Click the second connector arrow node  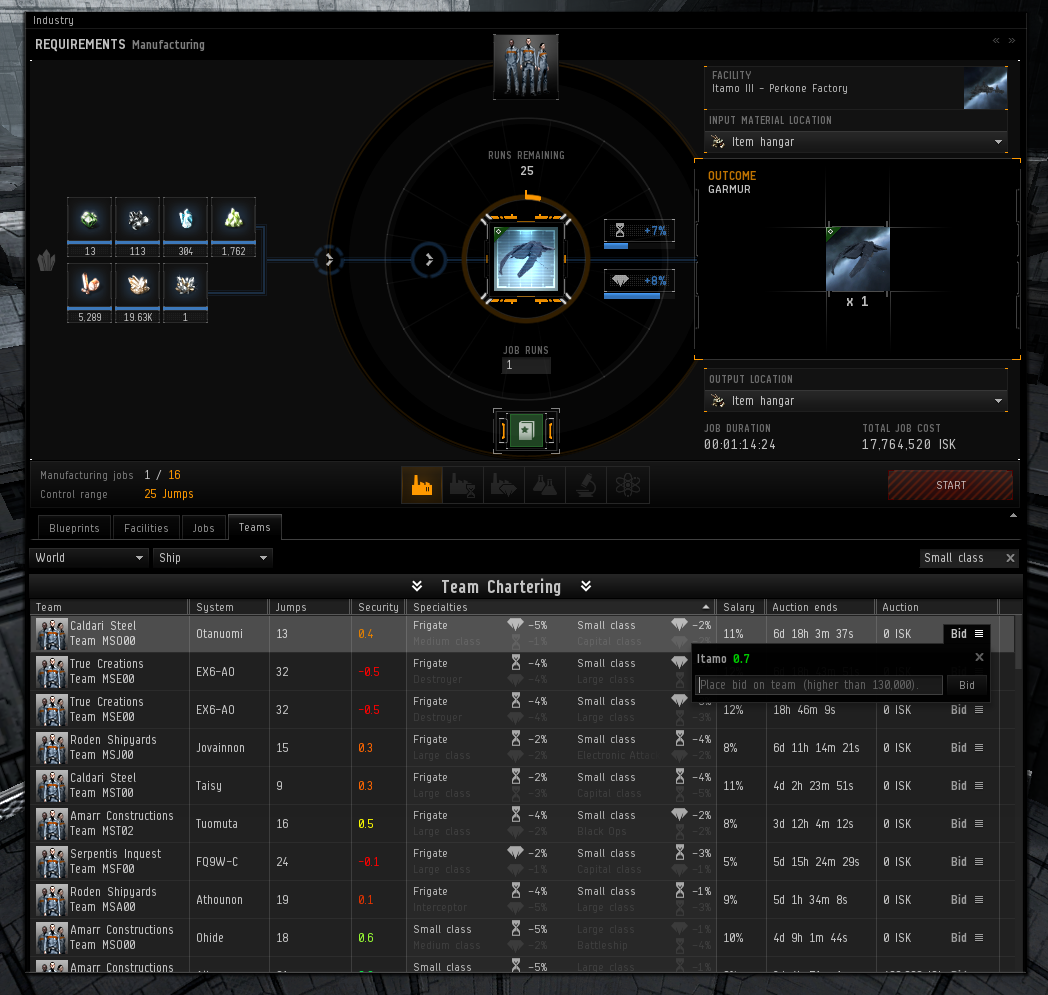tap(429, 260)
